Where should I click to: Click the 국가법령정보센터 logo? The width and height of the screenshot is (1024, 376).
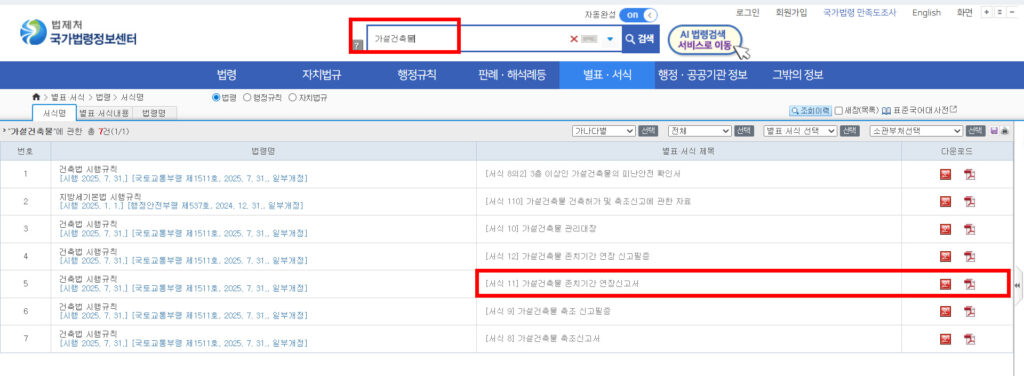pyautogui.click(x=78, y=33)
